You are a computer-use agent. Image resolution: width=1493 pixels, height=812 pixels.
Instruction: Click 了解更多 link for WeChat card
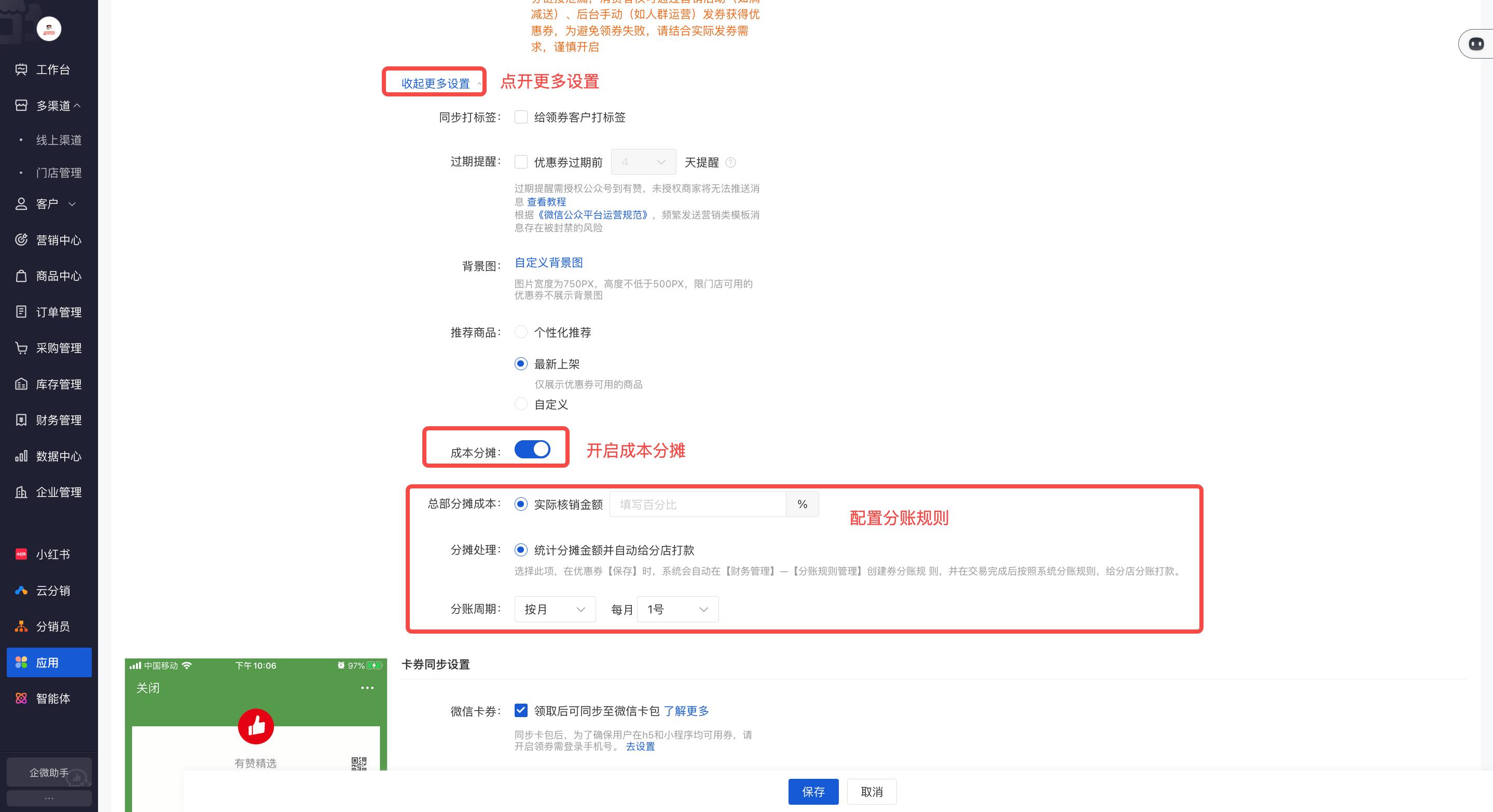[x=686, y=711]
